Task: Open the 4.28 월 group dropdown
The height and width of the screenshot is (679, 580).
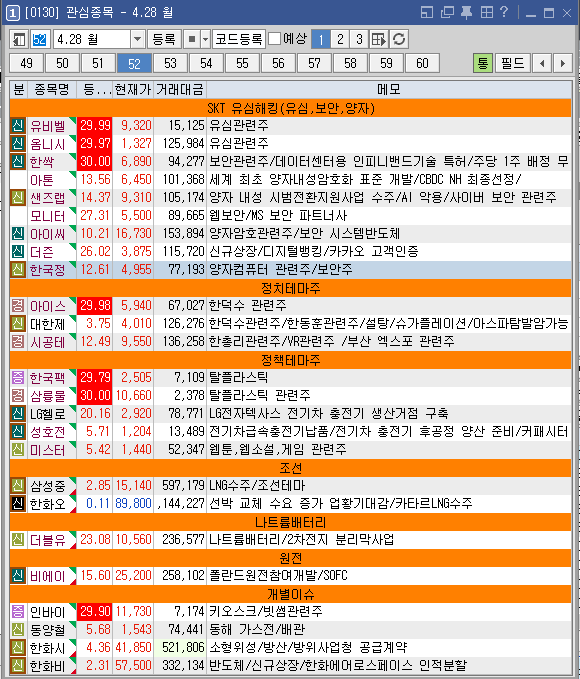Action: pyautogui.click(x=137, y=39)
